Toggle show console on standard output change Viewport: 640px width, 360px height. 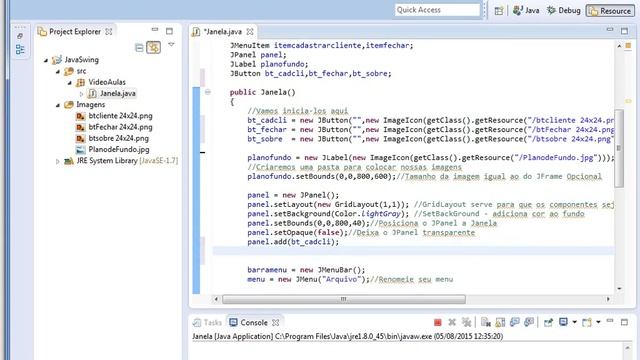point(514,322)
